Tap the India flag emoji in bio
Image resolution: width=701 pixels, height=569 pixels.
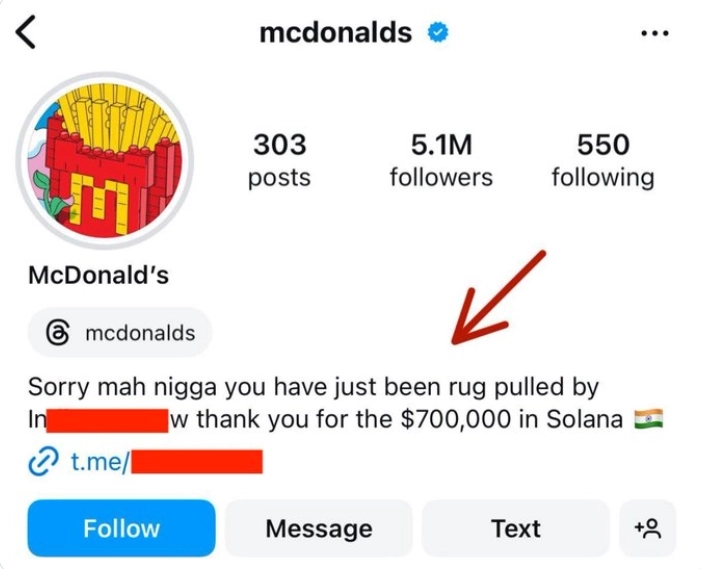click(x=649, y=419)
